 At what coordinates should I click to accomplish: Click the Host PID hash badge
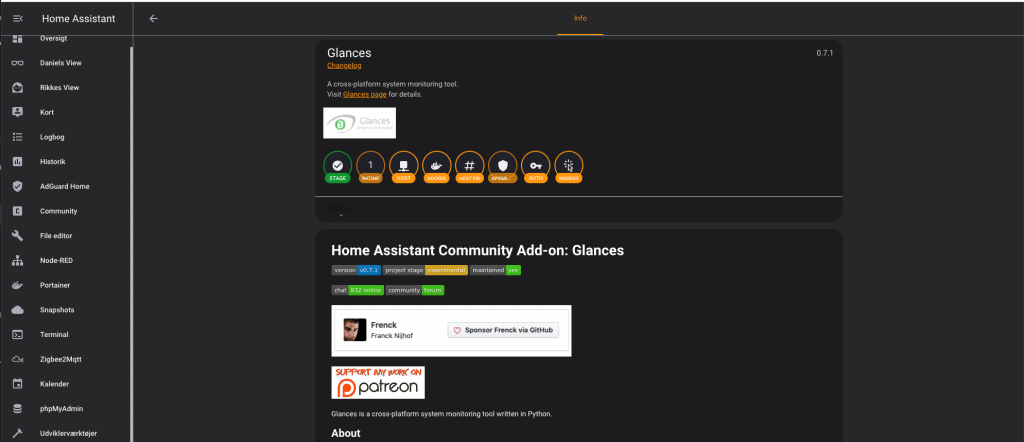[470, 167]
